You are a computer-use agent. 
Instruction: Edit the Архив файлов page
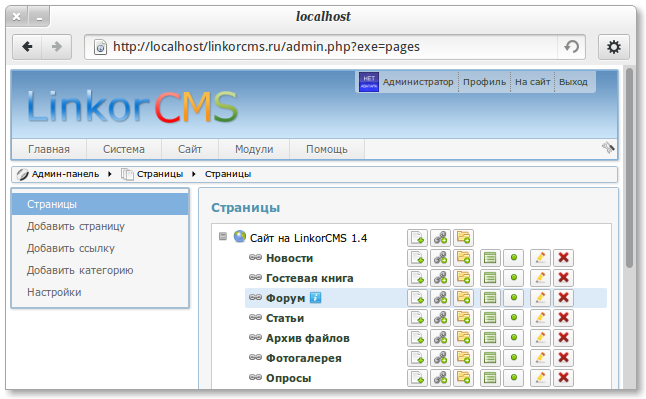540,338
